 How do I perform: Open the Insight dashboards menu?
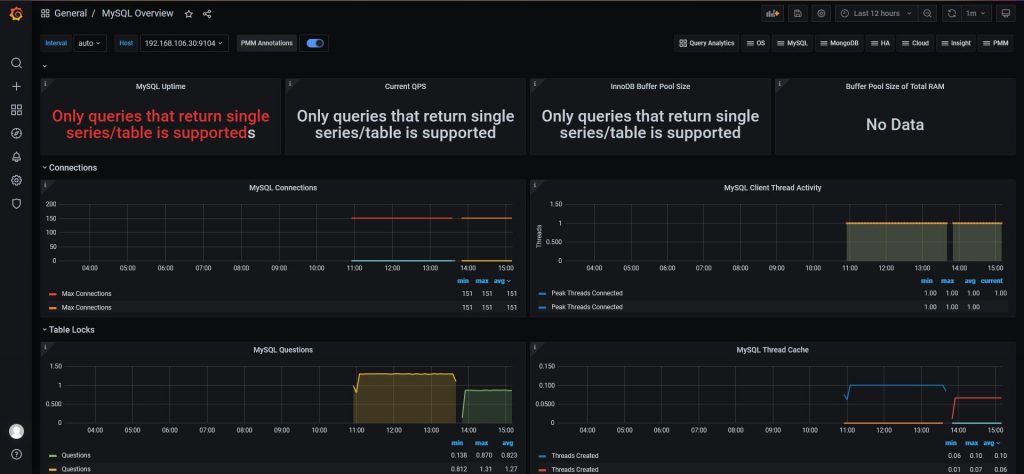click(x=955, y=43)
